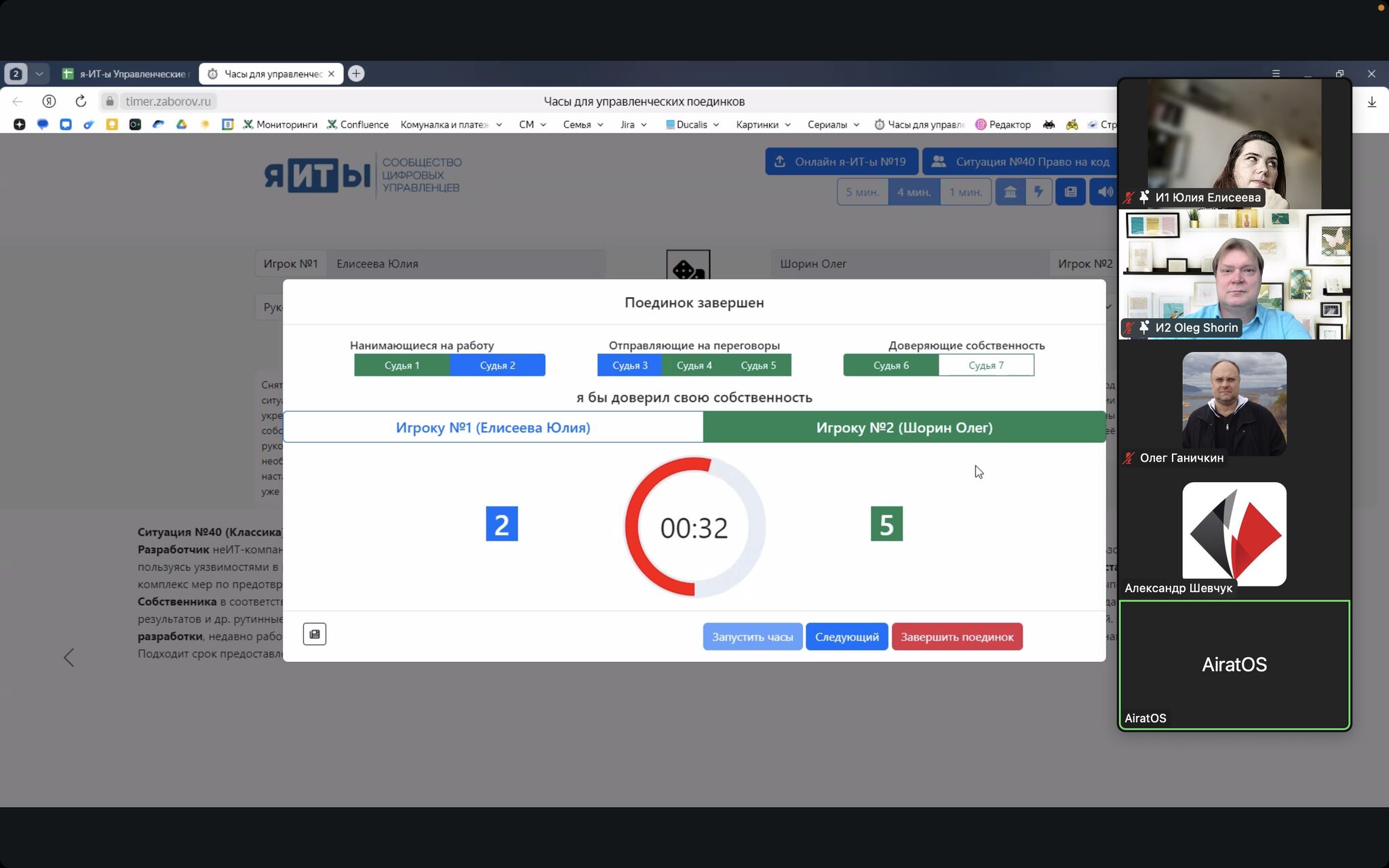Reload the page with the refresh icon

tap(81, 101)
